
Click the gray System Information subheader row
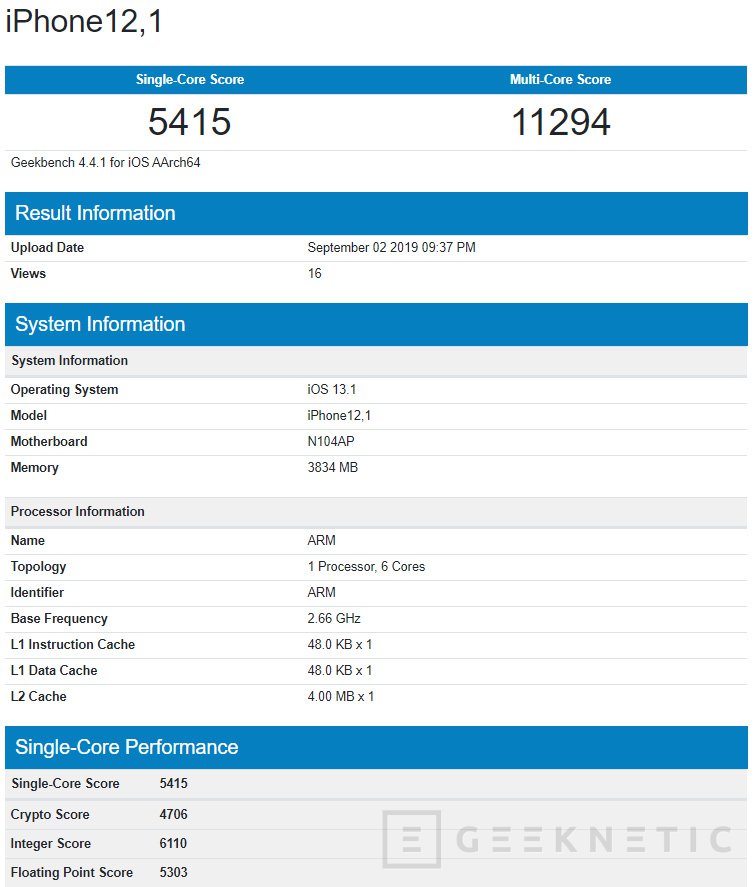376,361
